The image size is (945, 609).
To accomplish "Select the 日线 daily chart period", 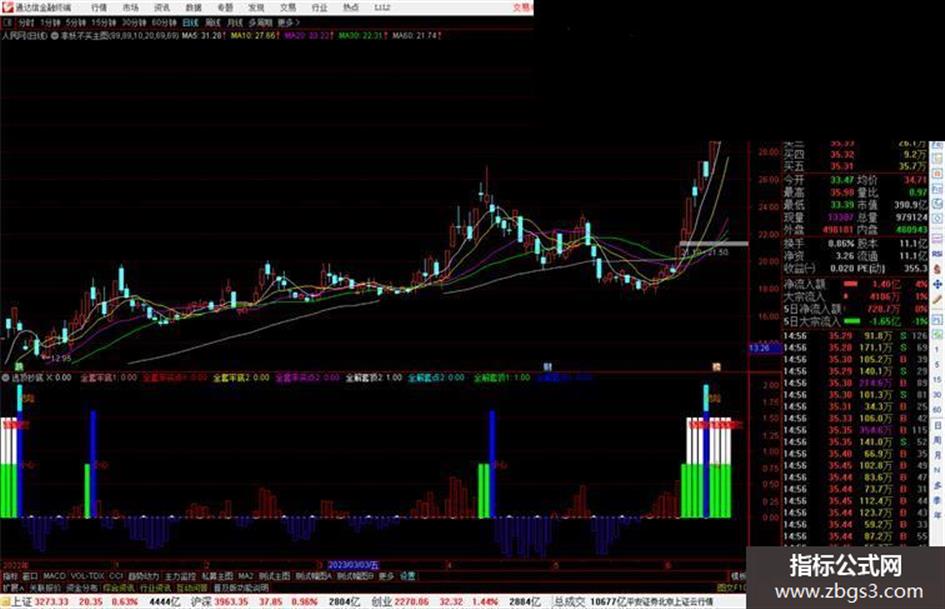I will 190,23.
